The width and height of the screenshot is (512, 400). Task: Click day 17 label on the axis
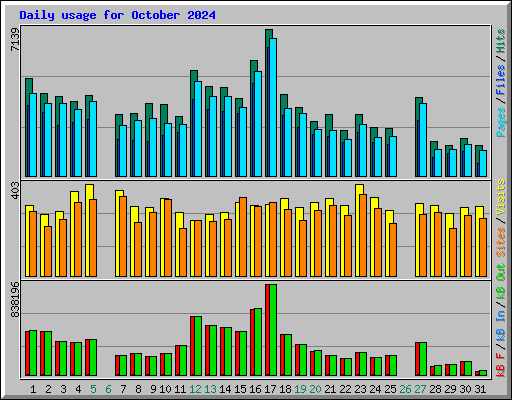click(x=270, y=389)
